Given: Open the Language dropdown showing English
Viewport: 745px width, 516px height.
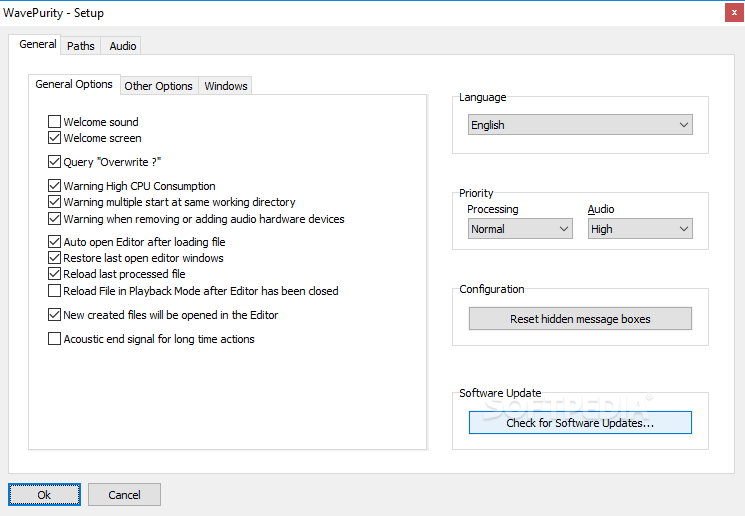Looking at the screenshot, I should tap(580, 124).
